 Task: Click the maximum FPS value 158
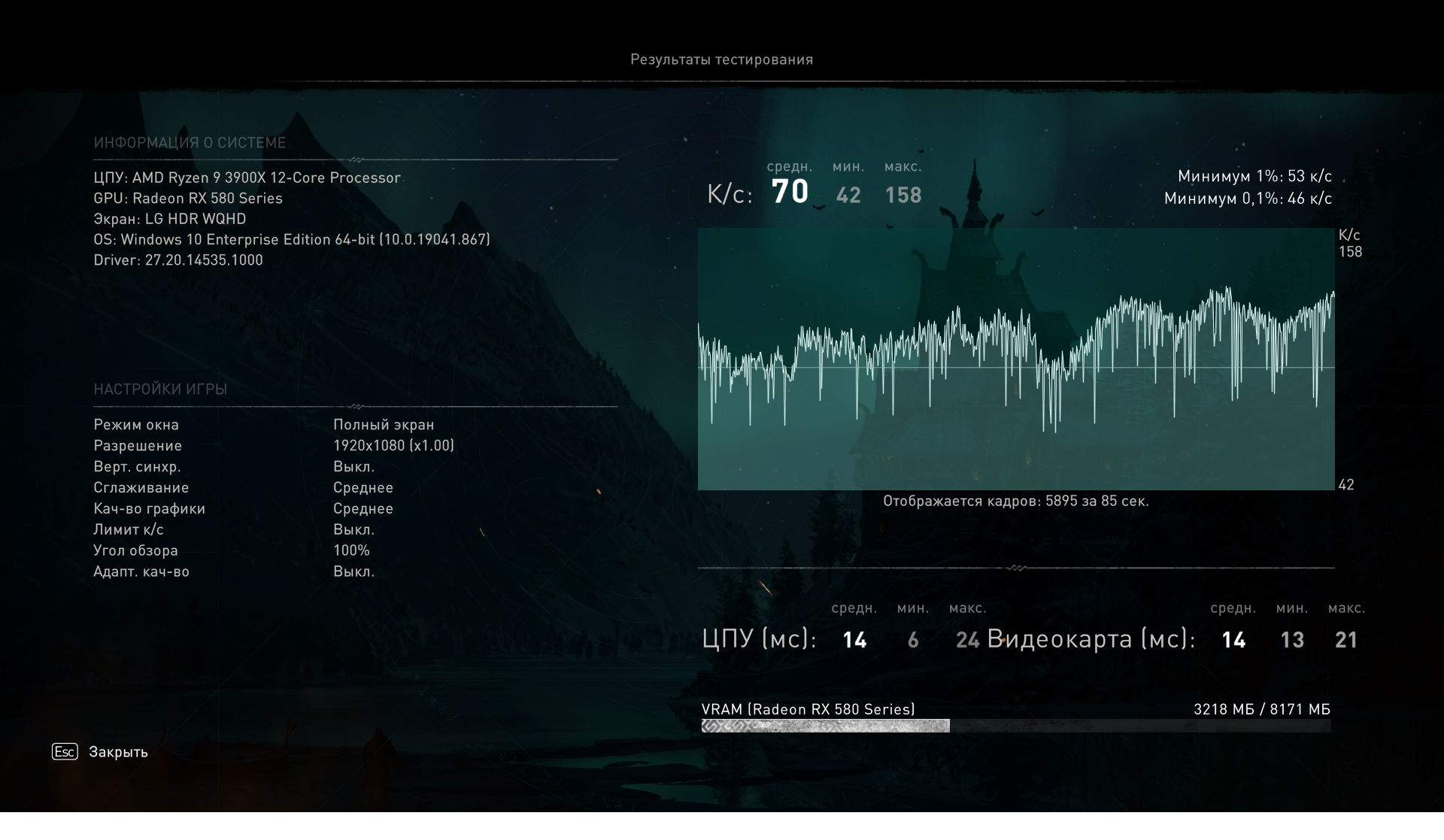point(902,195)
